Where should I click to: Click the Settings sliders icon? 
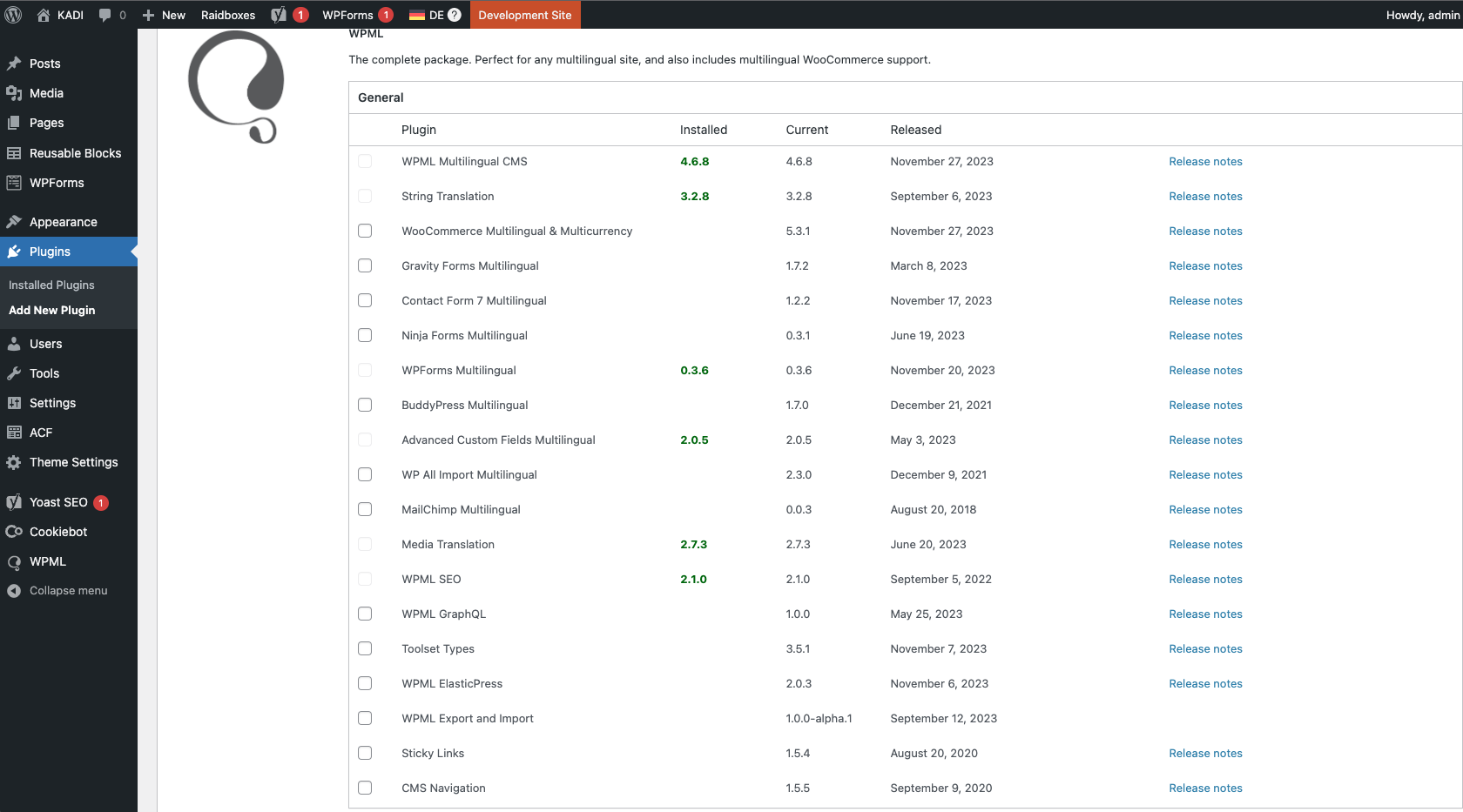[14, 403]
